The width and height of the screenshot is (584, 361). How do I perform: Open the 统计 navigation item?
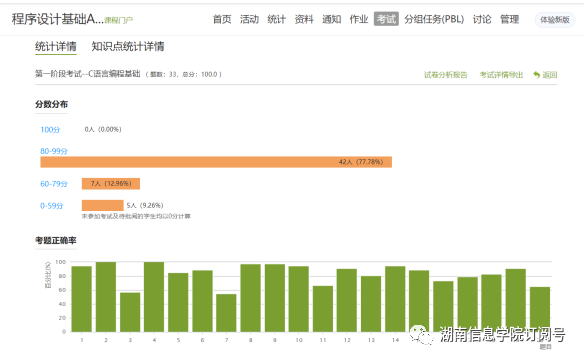276,19
